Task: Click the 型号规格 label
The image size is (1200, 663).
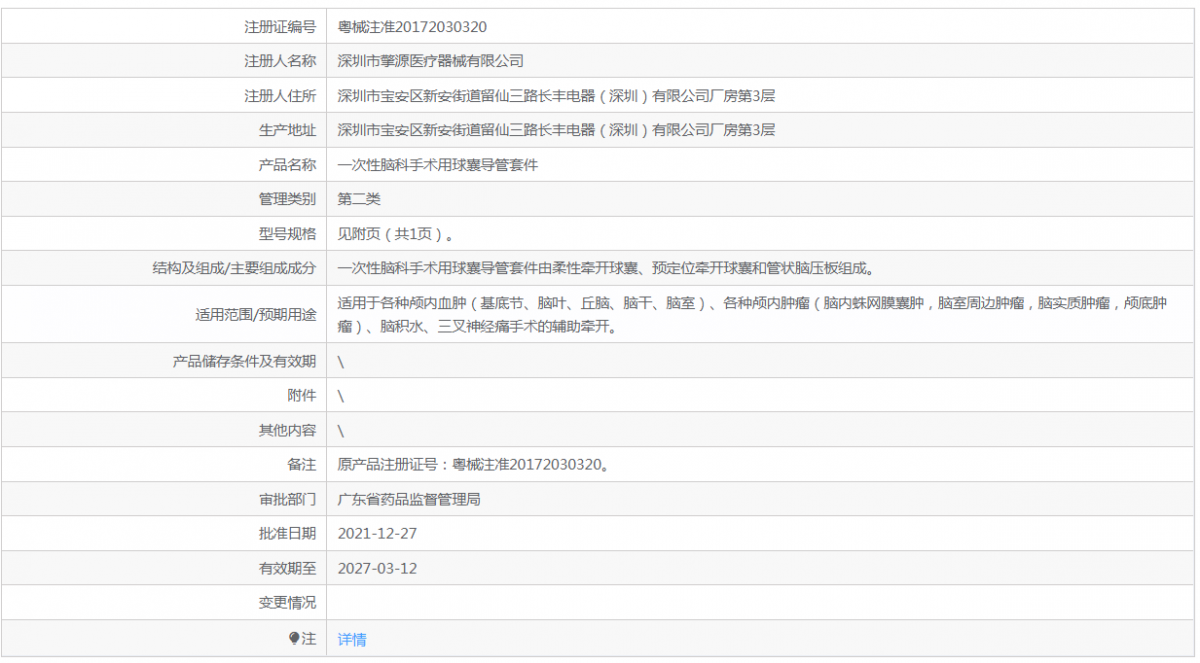Action: click(x=287, y=234)
